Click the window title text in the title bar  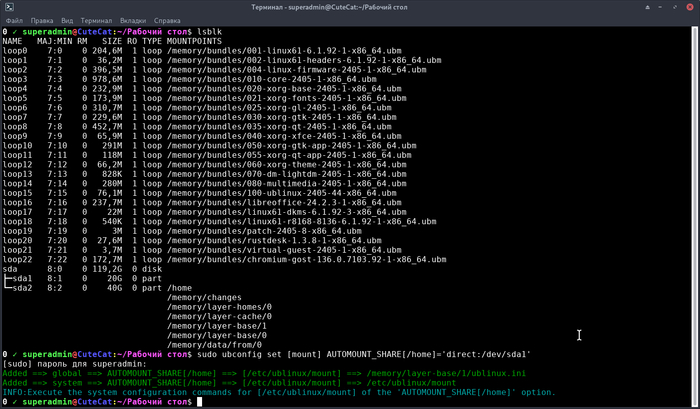point(349,7)
